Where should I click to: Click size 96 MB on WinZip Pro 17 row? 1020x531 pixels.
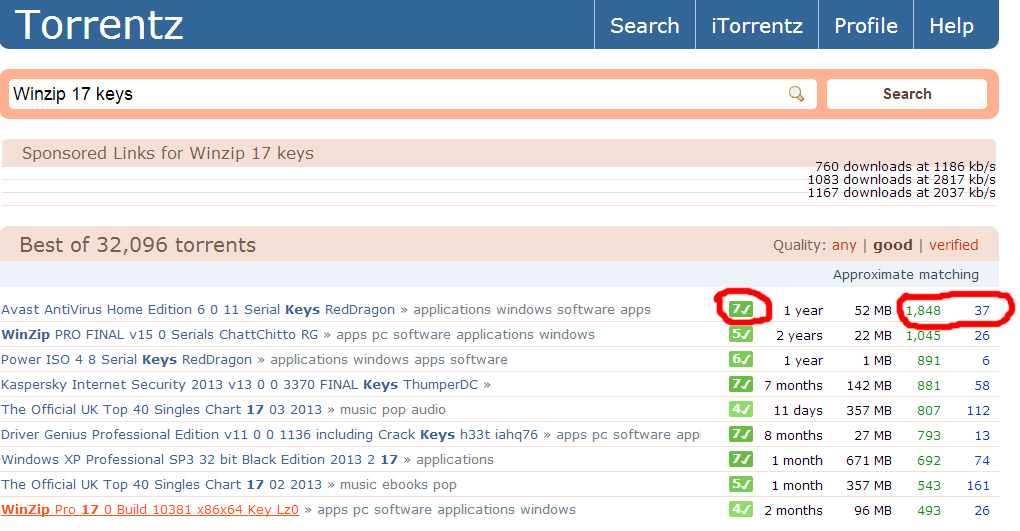pos(872,510)
